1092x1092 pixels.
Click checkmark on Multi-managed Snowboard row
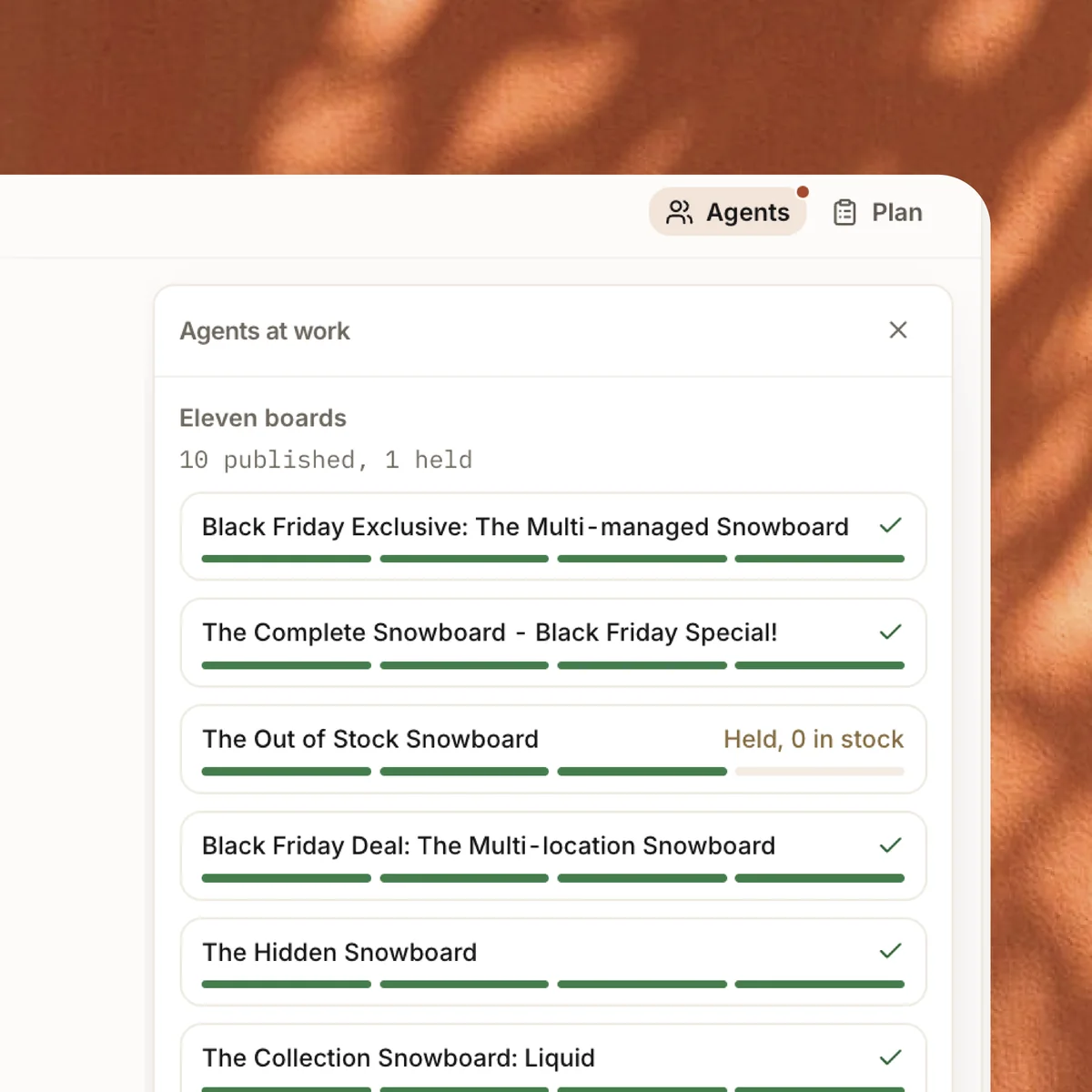891,526
